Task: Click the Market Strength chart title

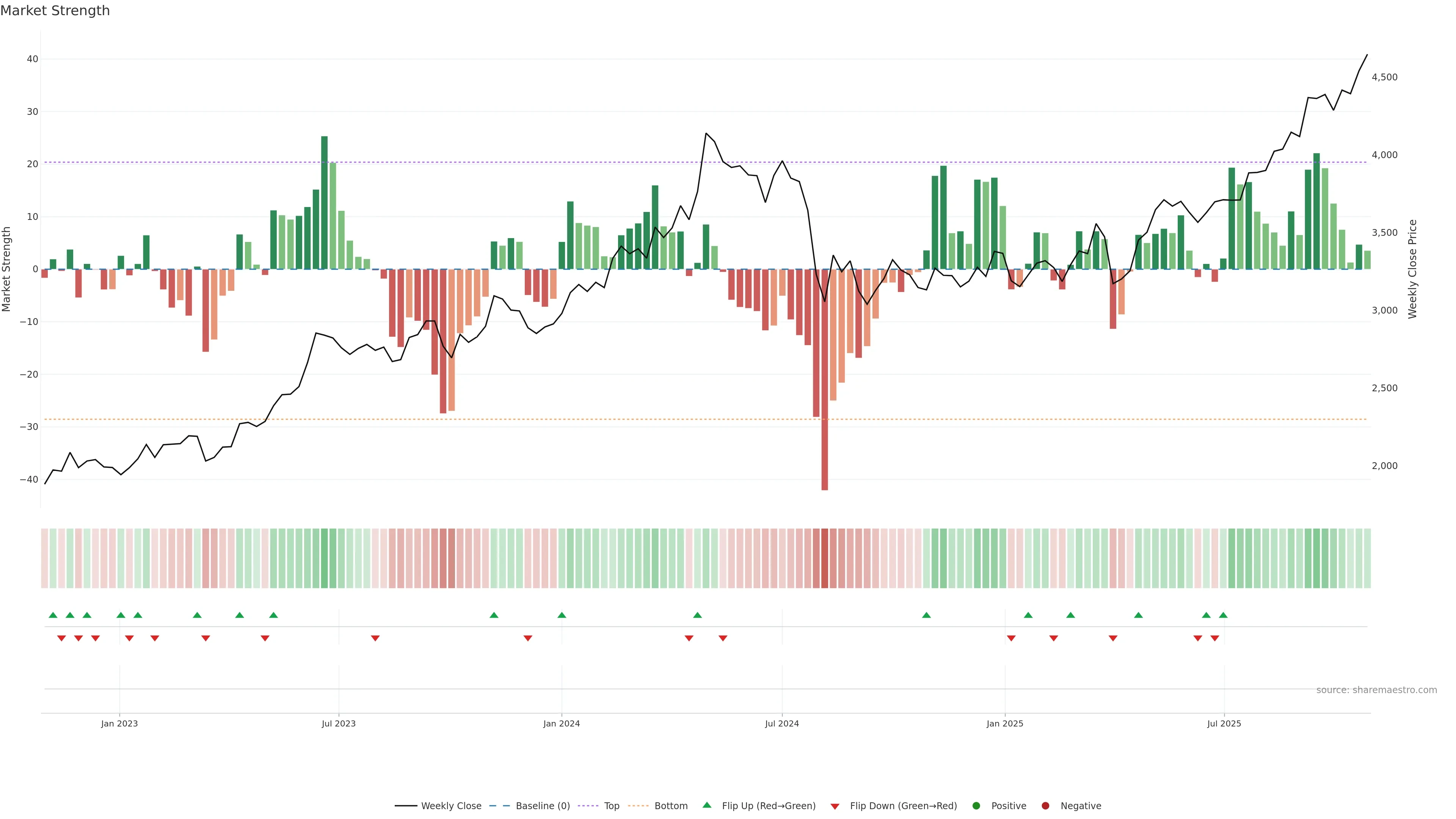Action: (55, 11)
